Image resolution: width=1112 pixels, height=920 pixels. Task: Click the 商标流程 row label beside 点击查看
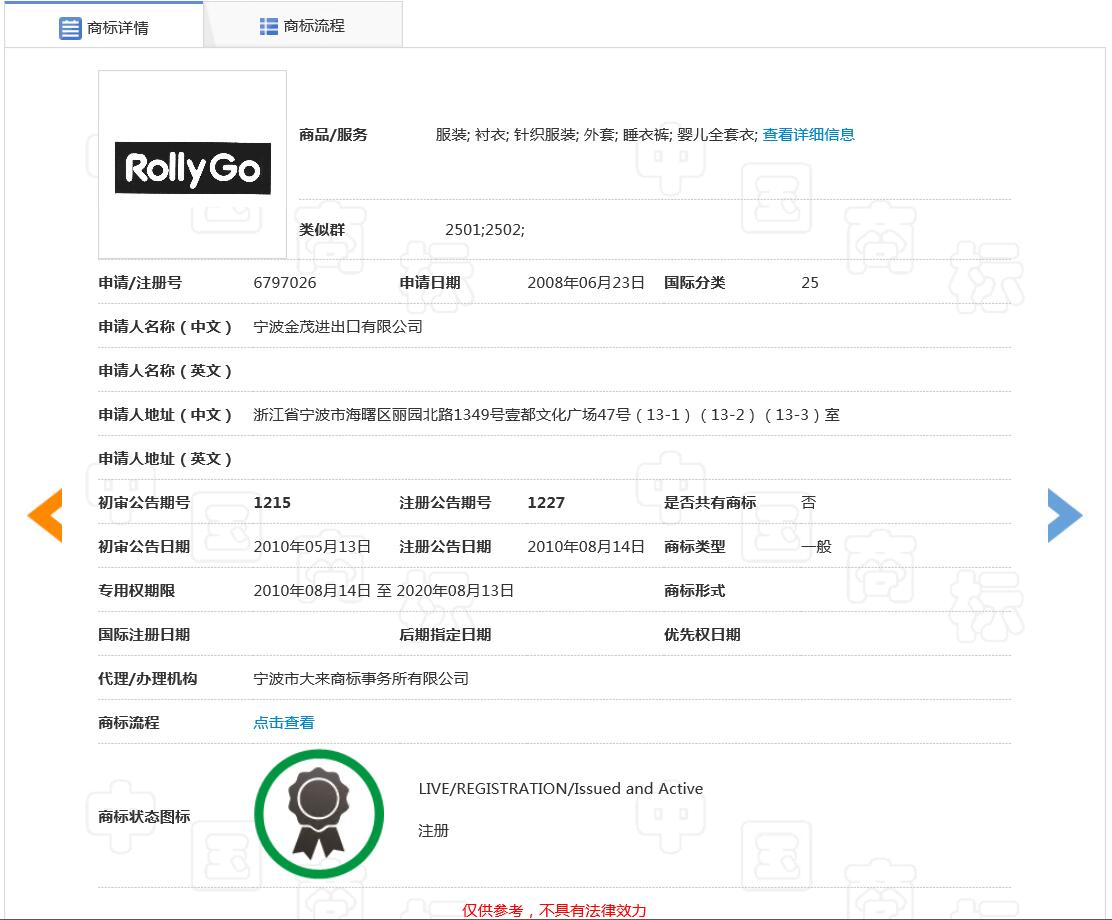click(129, 723)
